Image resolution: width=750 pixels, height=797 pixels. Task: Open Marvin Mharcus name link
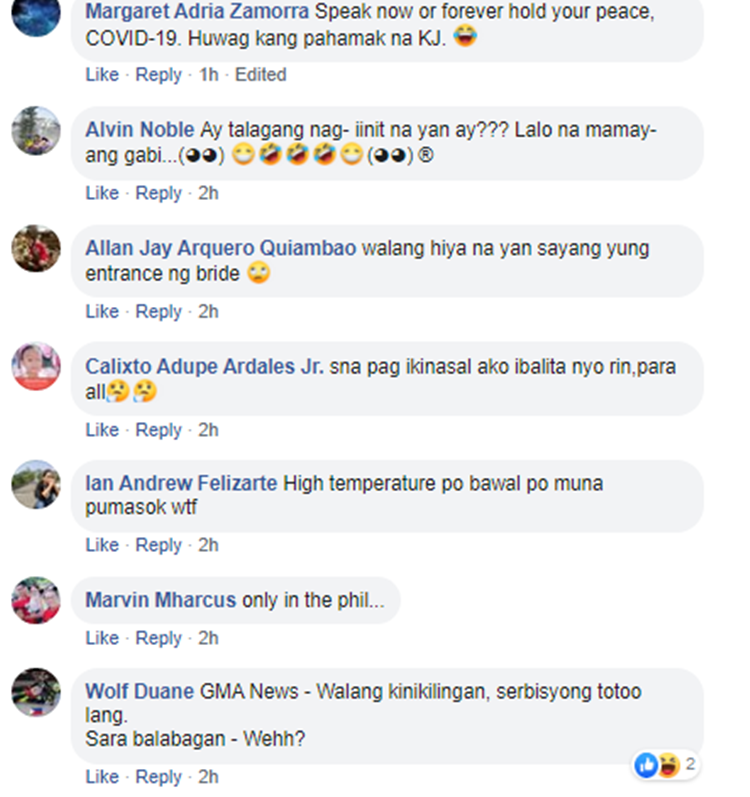click(x=161, y=600)
